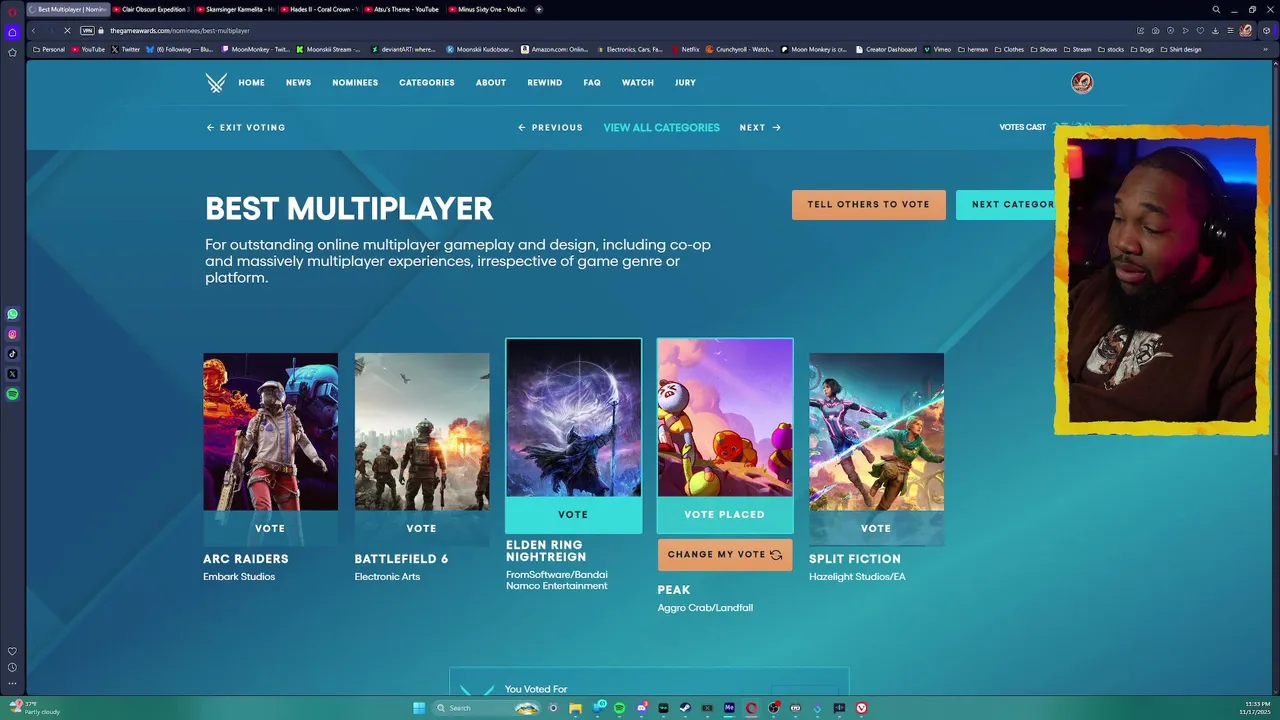This screenshot has width=1280, height=720.
Task: Open the CATEGORIES nav item
Action: 427,83
